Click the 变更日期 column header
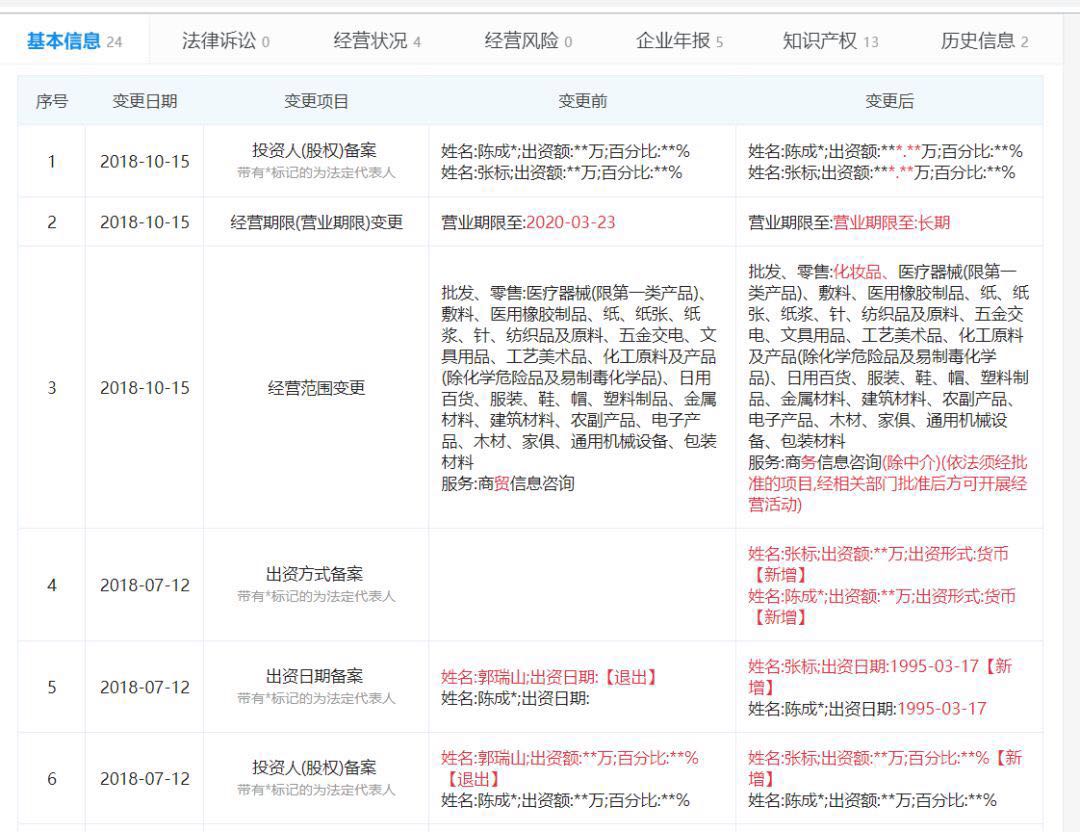 click(x=145, y=101)
